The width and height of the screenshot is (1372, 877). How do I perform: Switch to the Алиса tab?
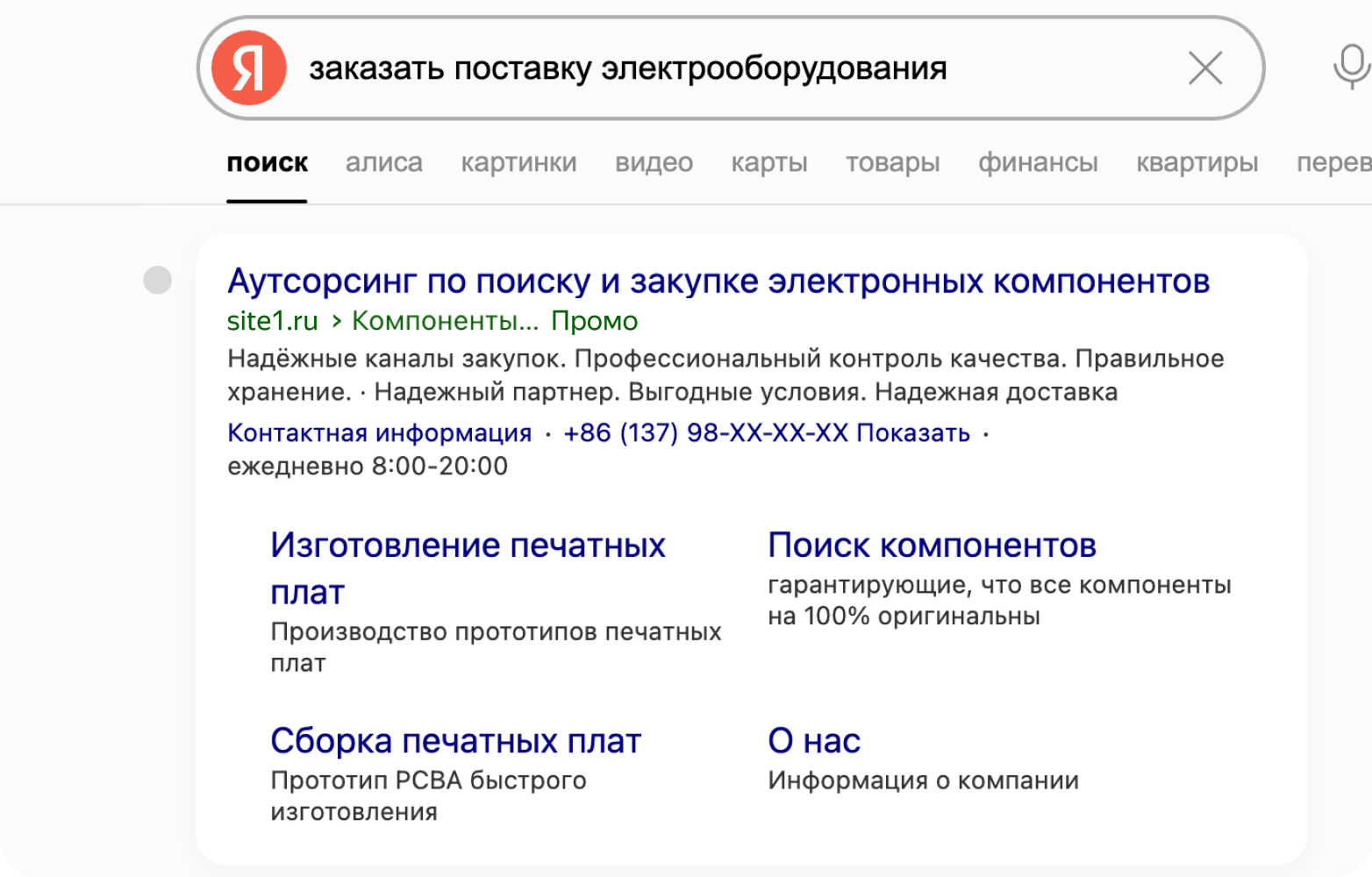[x=383, y=163]
